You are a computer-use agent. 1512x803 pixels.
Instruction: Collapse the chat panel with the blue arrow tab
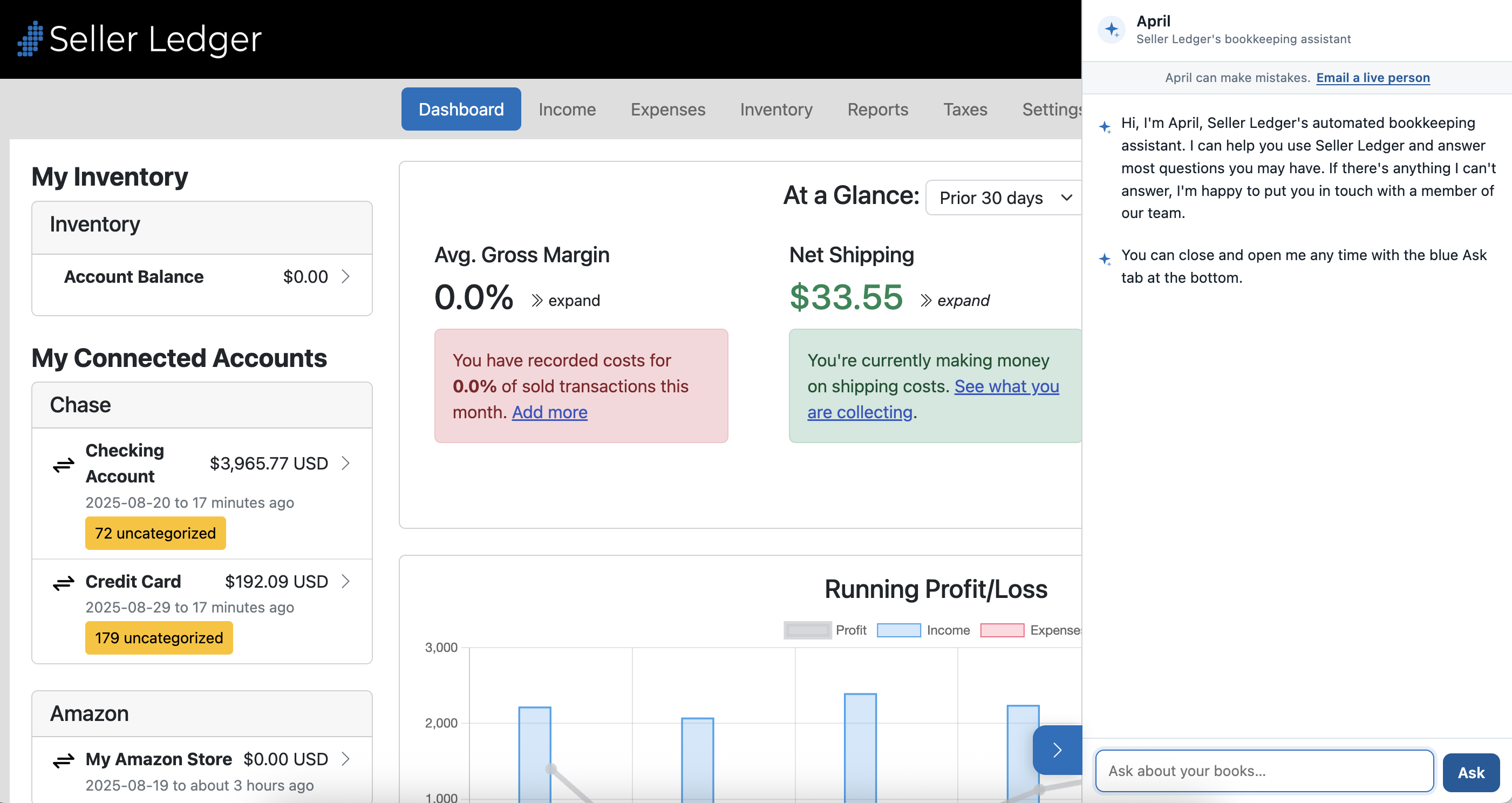pyautogui.click(x=1057, y=750)
